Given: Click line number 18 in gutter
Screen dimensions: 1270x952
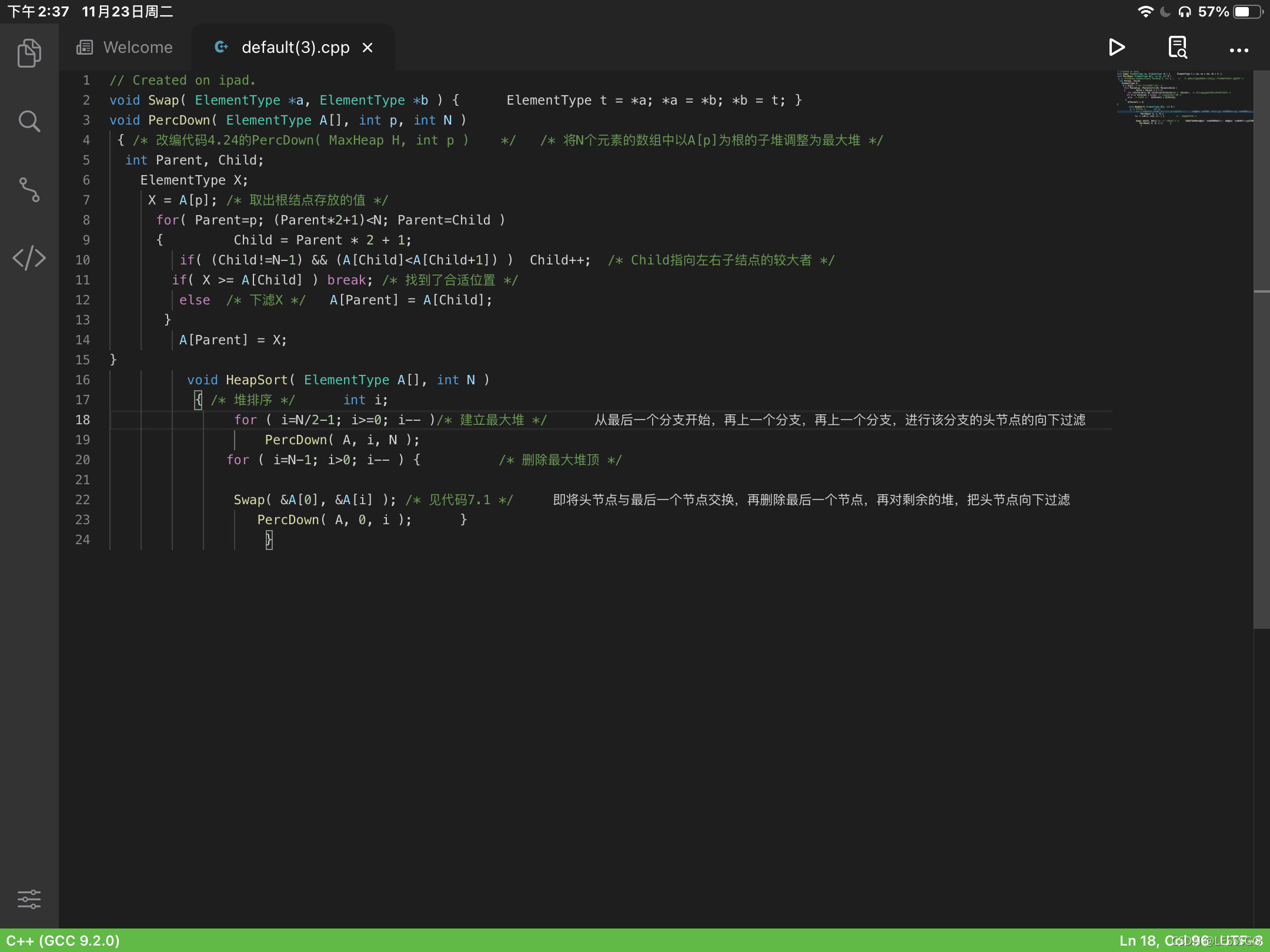Looking at the screenshot, I should click(83, 420).
